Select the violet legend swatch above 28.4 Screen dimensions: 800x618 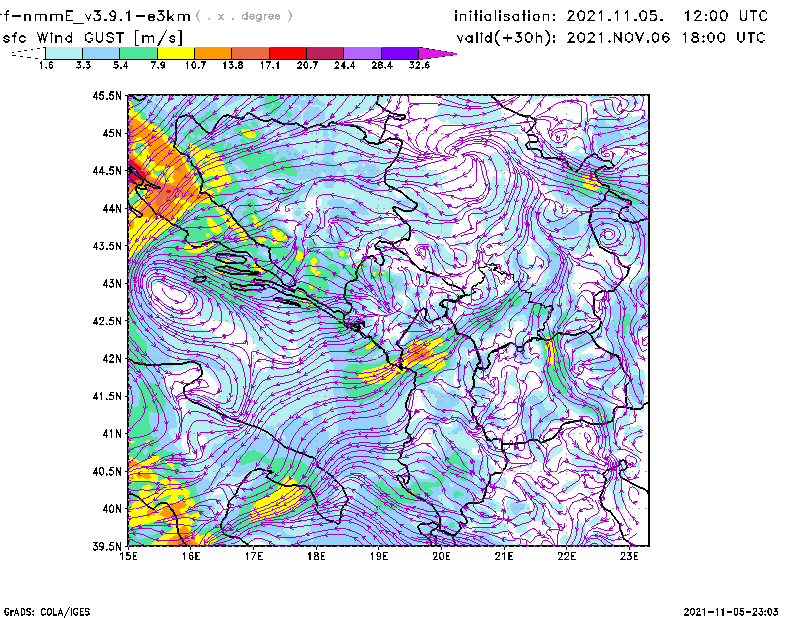coord(399,53)
